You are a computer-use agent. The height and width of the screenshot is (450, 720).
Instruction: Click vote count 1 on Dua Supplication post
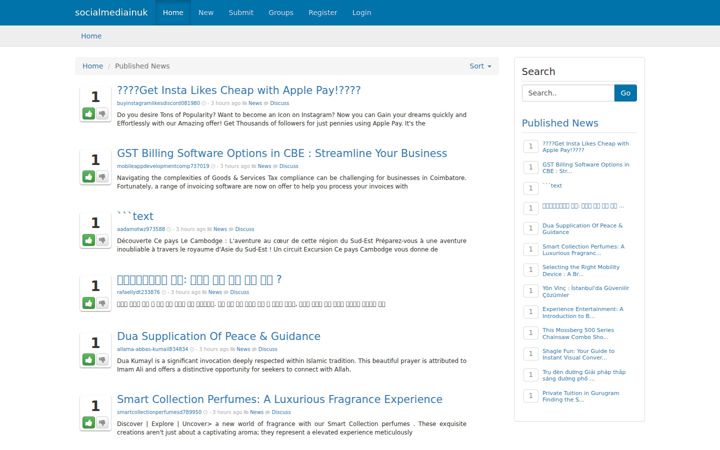(x=95, y=343)
